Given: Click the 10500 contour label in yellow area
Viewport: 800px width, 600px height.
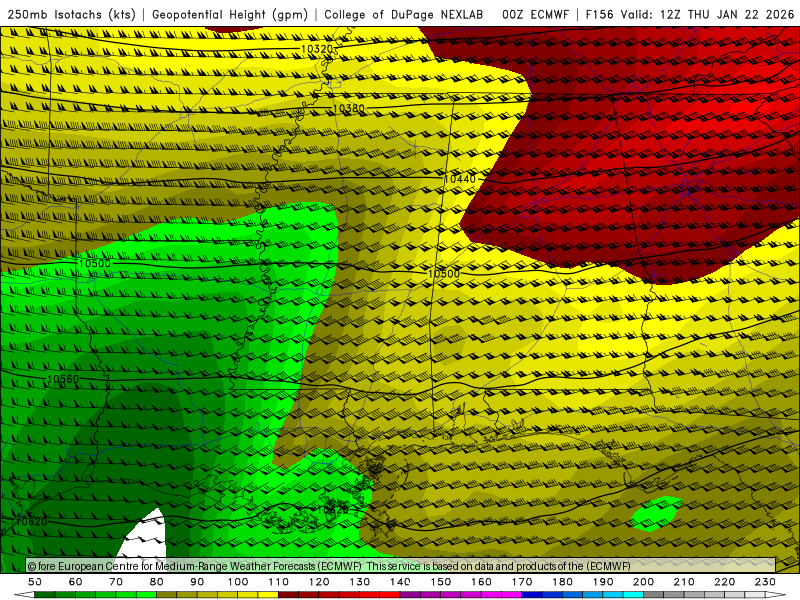Looking at the screenshot, I should [x=443, y=273].
